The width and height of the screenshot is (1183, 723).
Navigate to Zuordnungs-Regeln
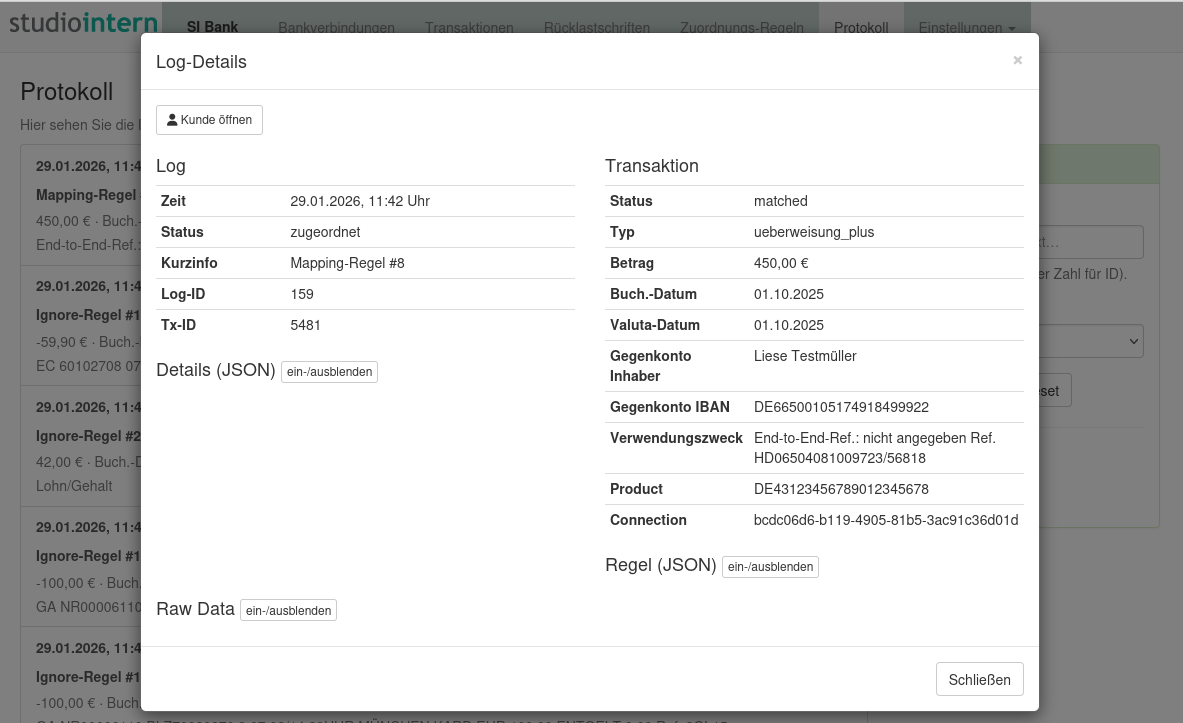pyautogui.click(x=741, y=28)
